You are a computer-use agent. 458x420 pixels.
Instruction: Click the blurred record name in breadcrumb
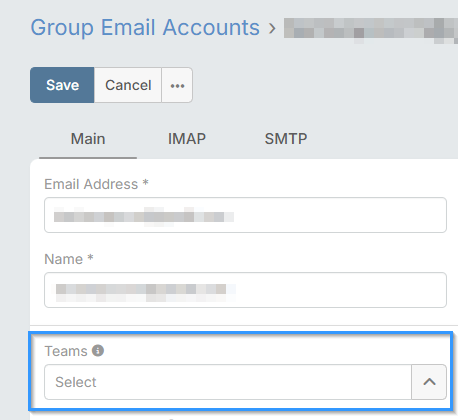[371, 30]
